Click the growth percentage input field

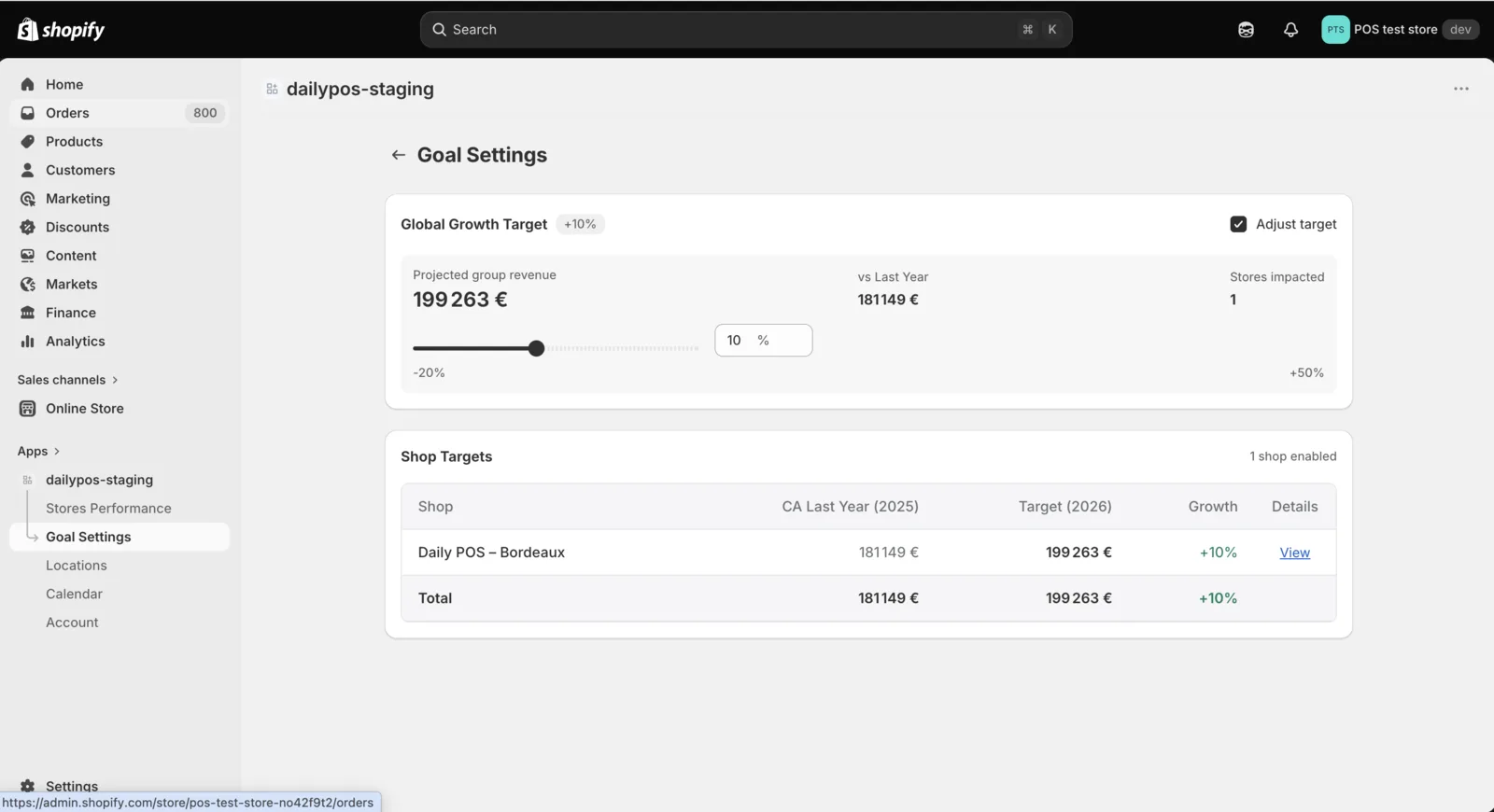click(x=764, y=341)
